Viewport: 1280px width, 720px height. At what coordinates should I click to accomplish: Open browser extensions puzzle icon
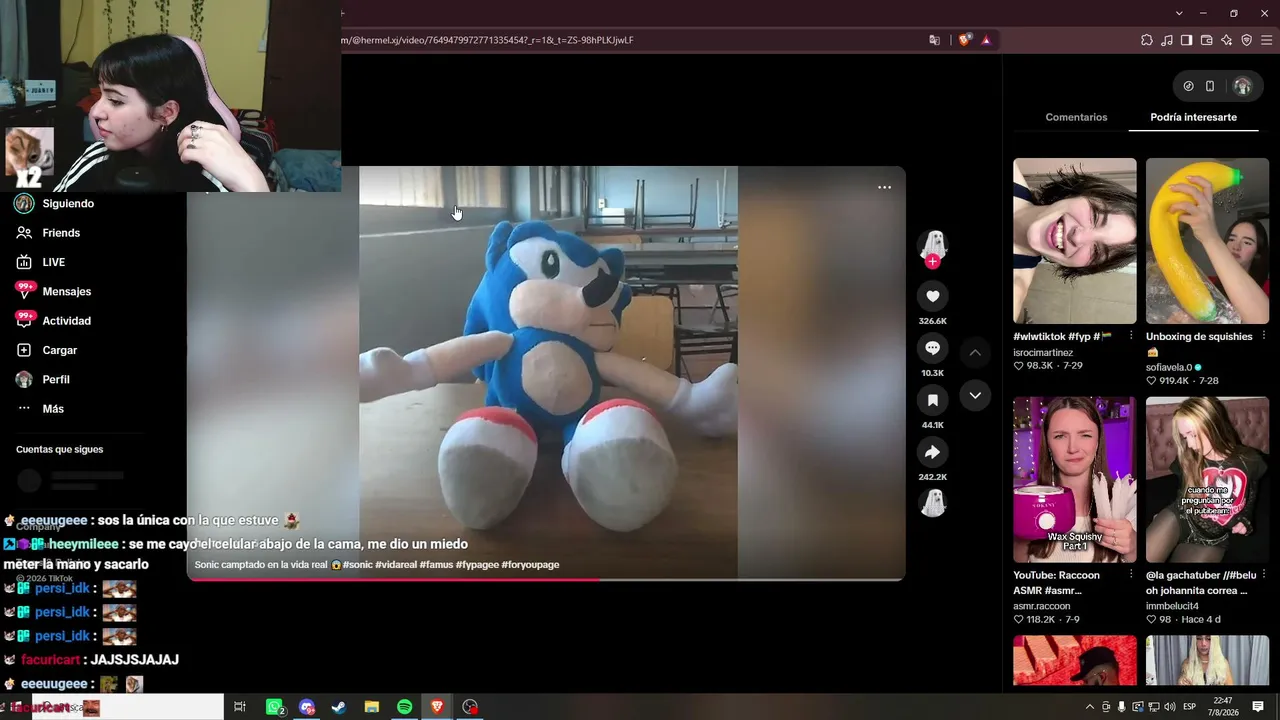point(1147,40)
